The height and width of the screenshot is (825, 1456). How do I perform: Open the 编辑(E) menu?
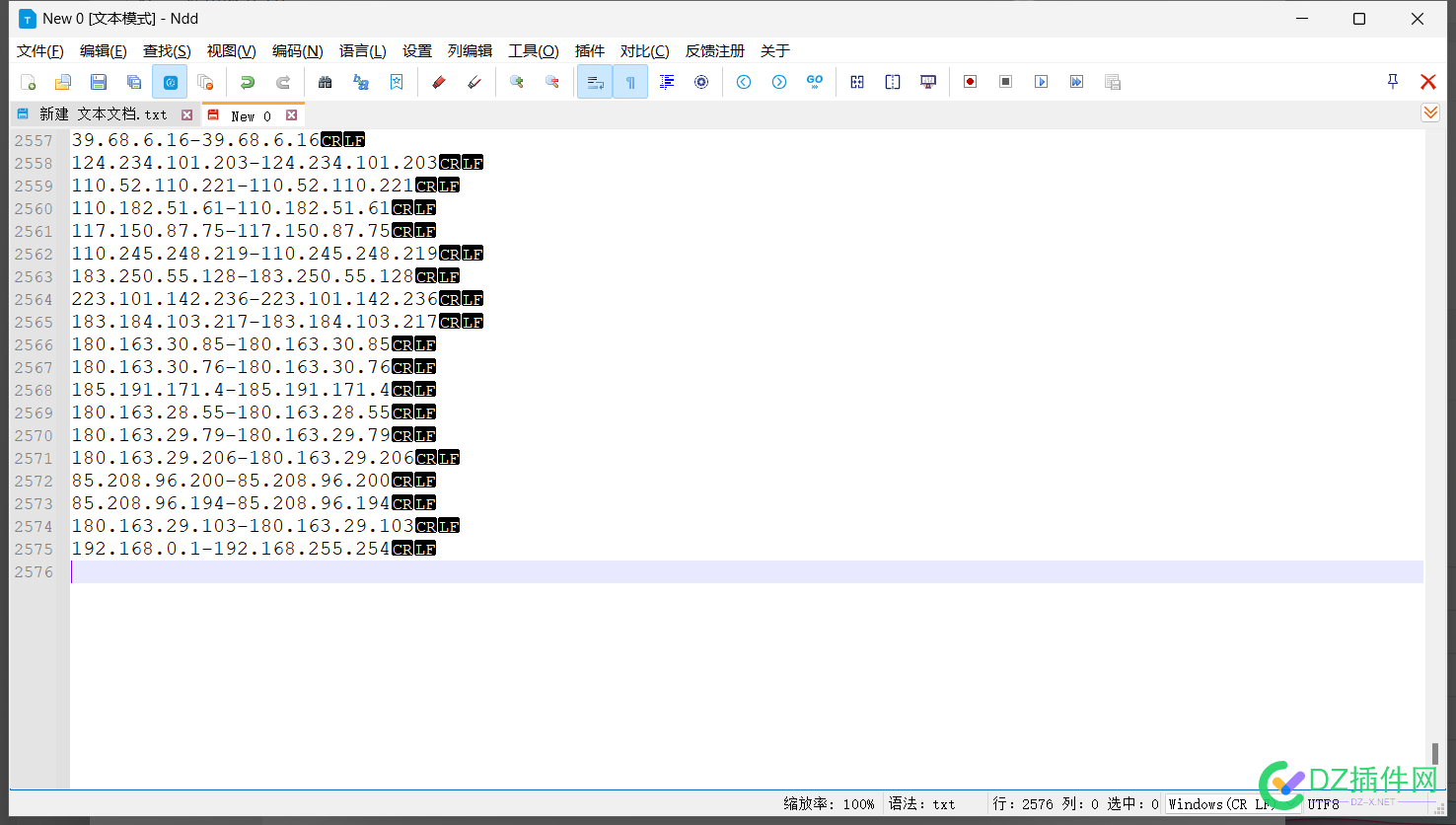[104, 51]
